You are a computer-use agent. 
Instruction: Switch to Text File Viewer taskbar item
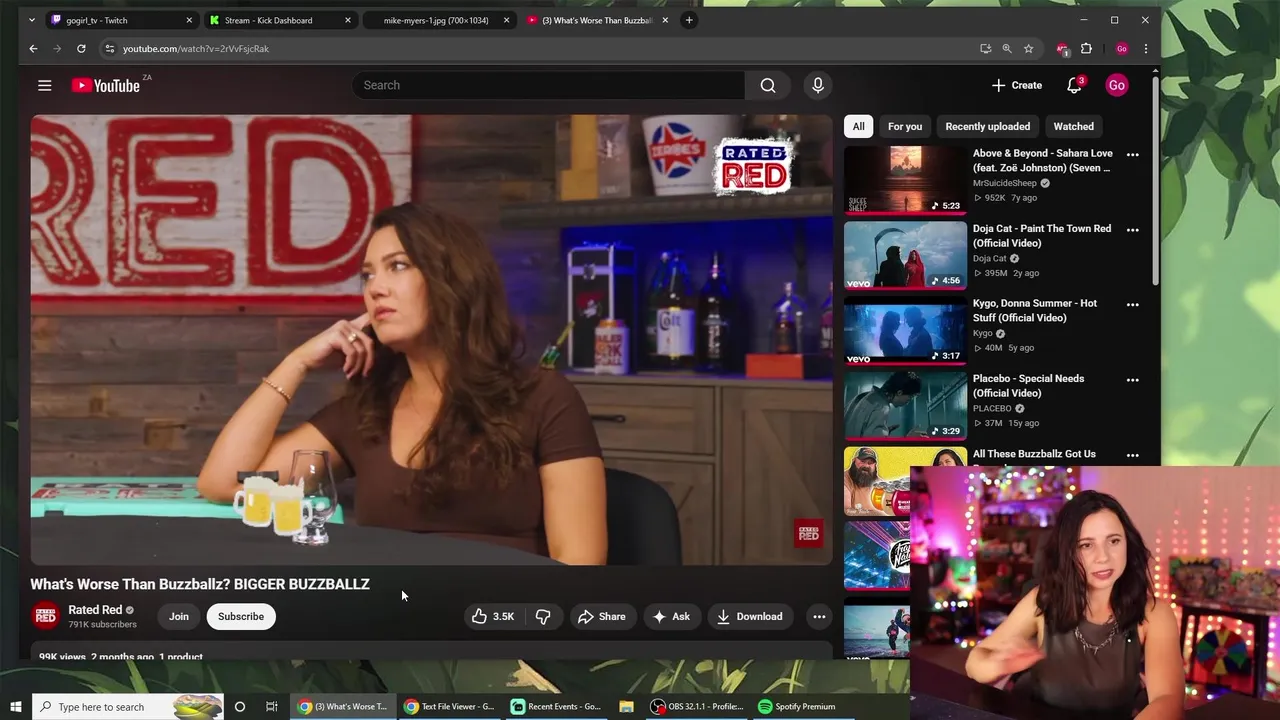click(x=448, y=706)
